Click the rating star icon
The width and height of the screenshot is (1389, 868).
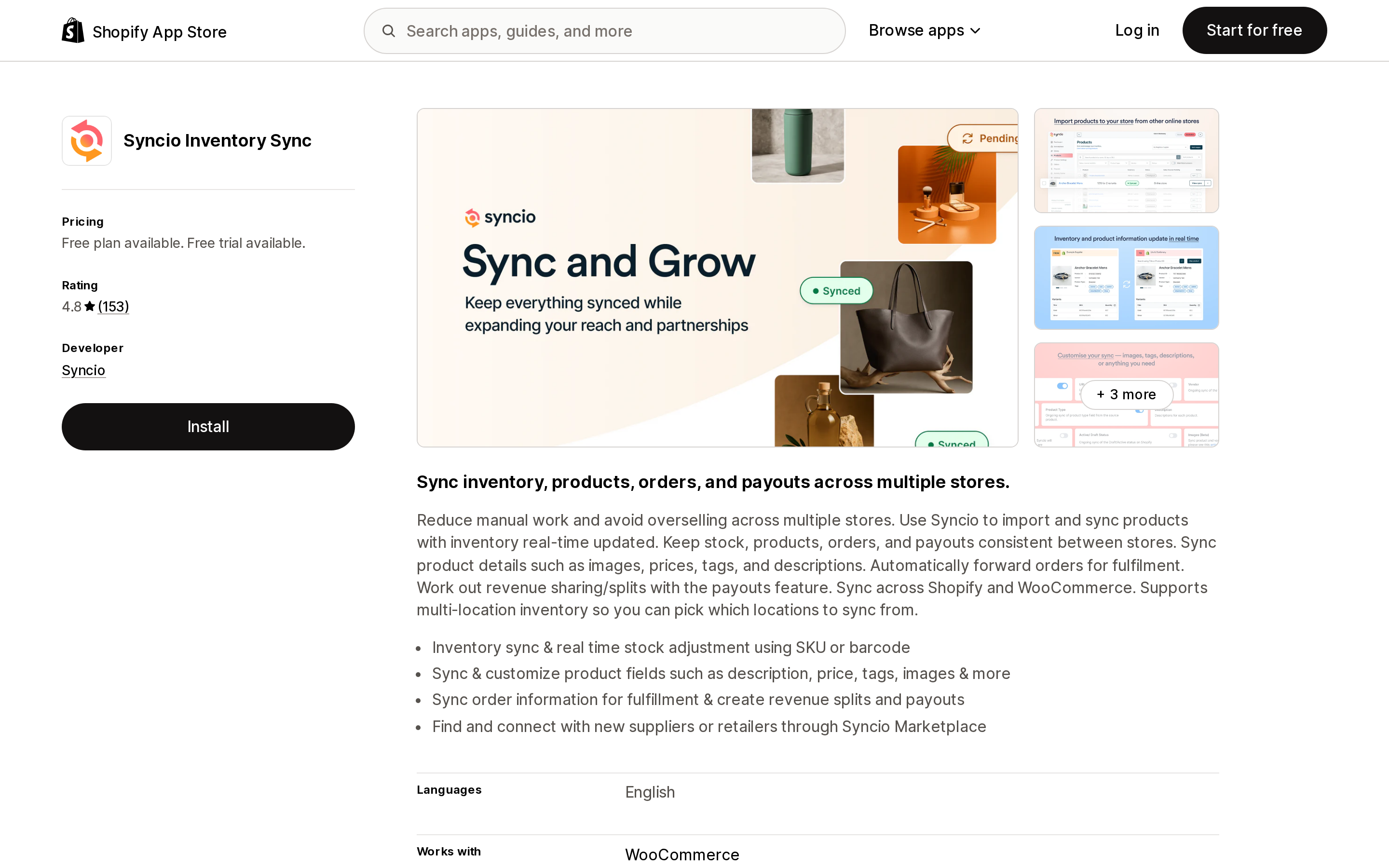click(90, 307)
